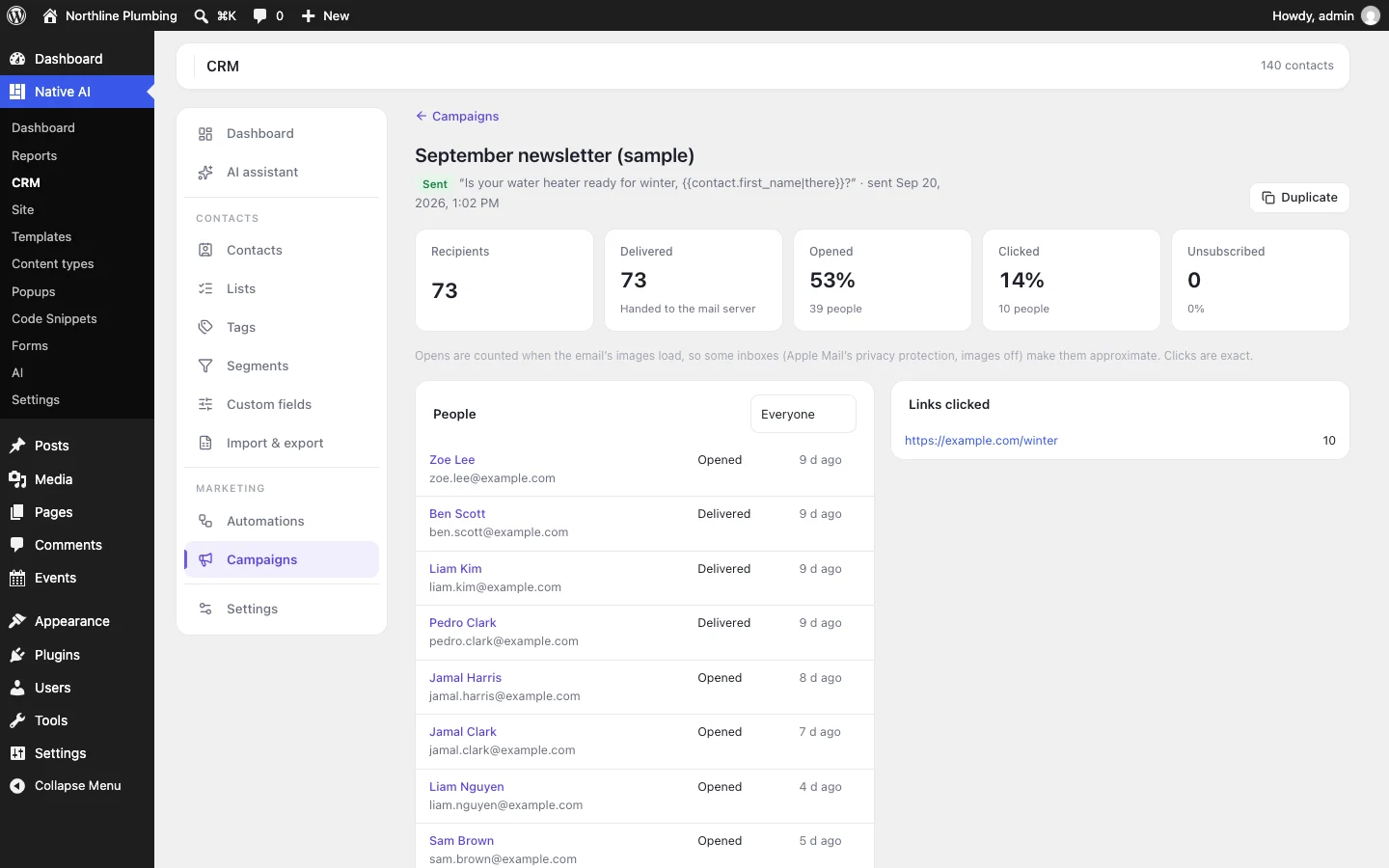Open Forms submenu item

(x=30, y=345)
